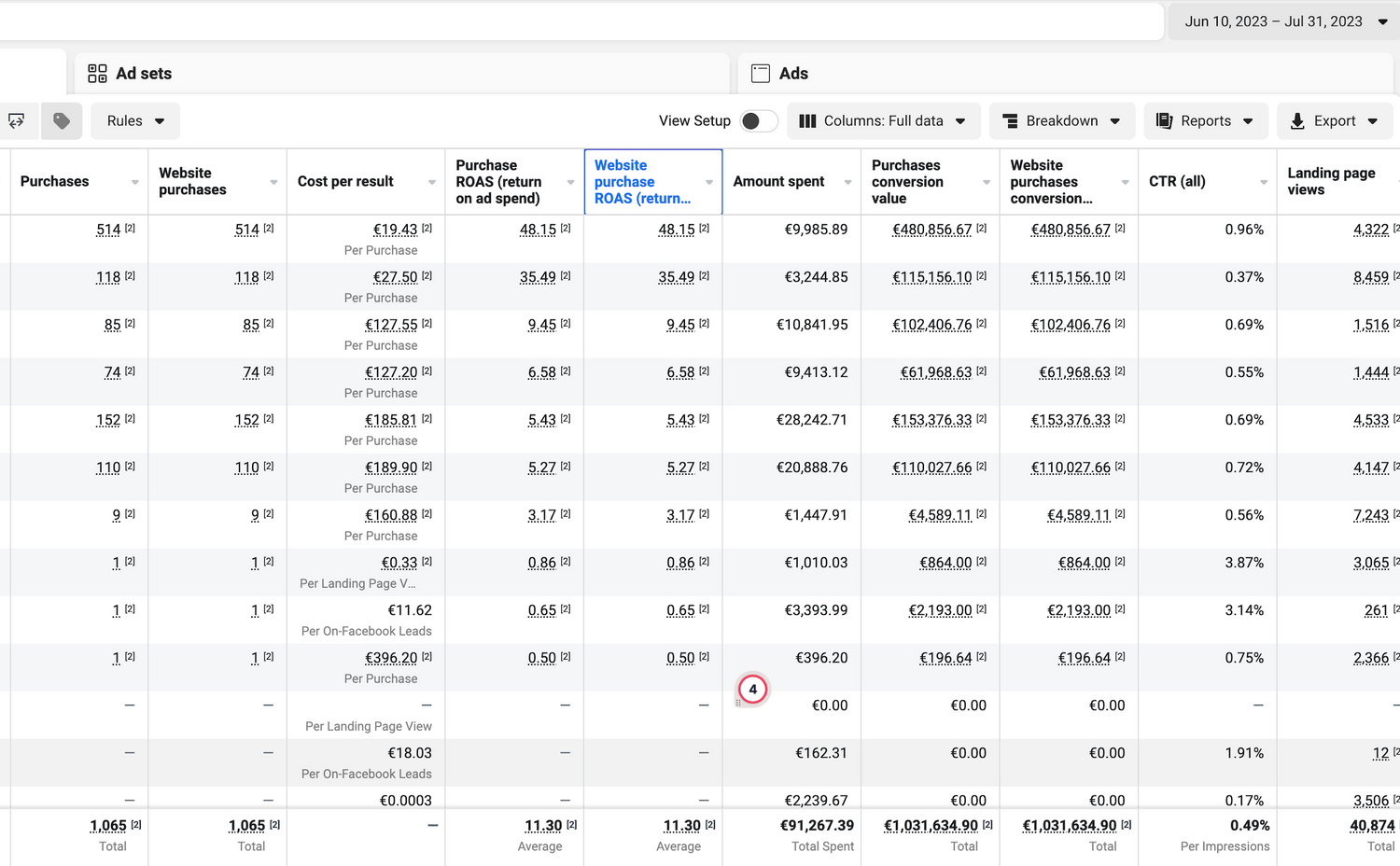Expand the Purchases column header menu arrow
The width and height of the screenshot is (1400, 866).
coord(135,182)
